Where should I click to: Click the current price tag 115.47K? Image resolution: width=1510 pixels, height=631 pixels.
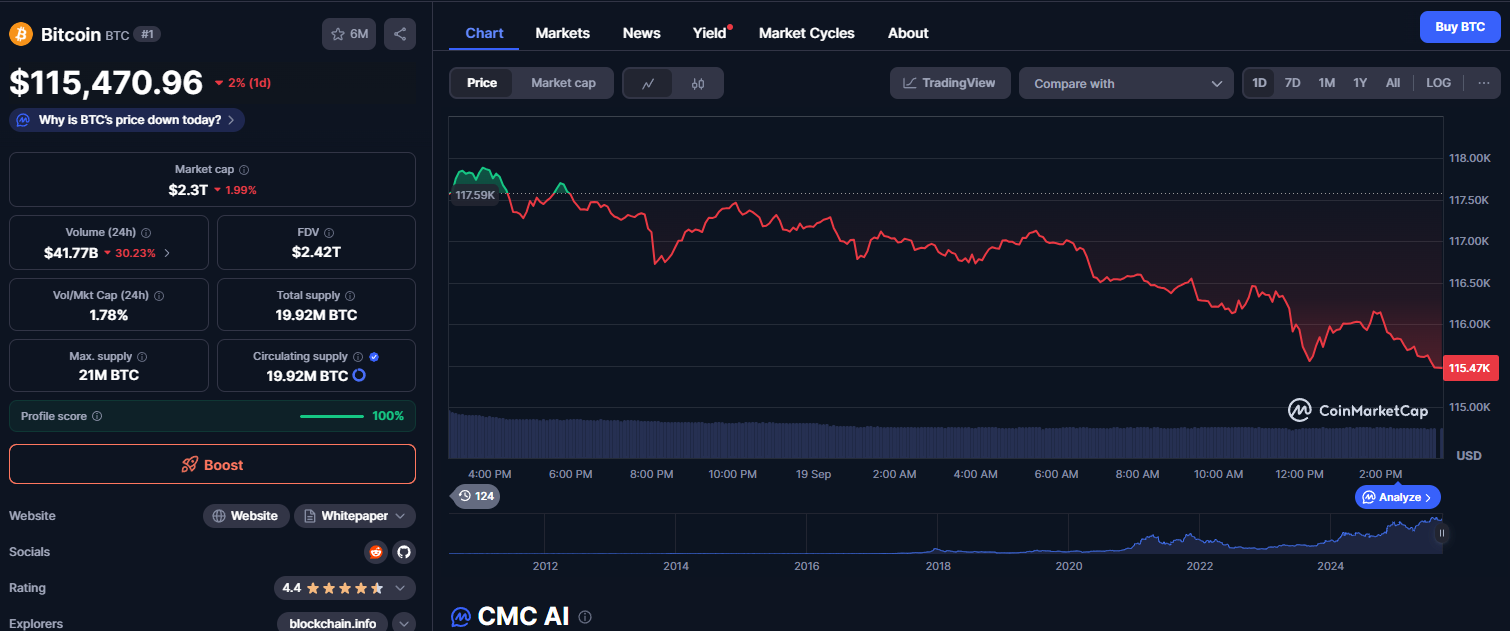(x=1470, y=368)
